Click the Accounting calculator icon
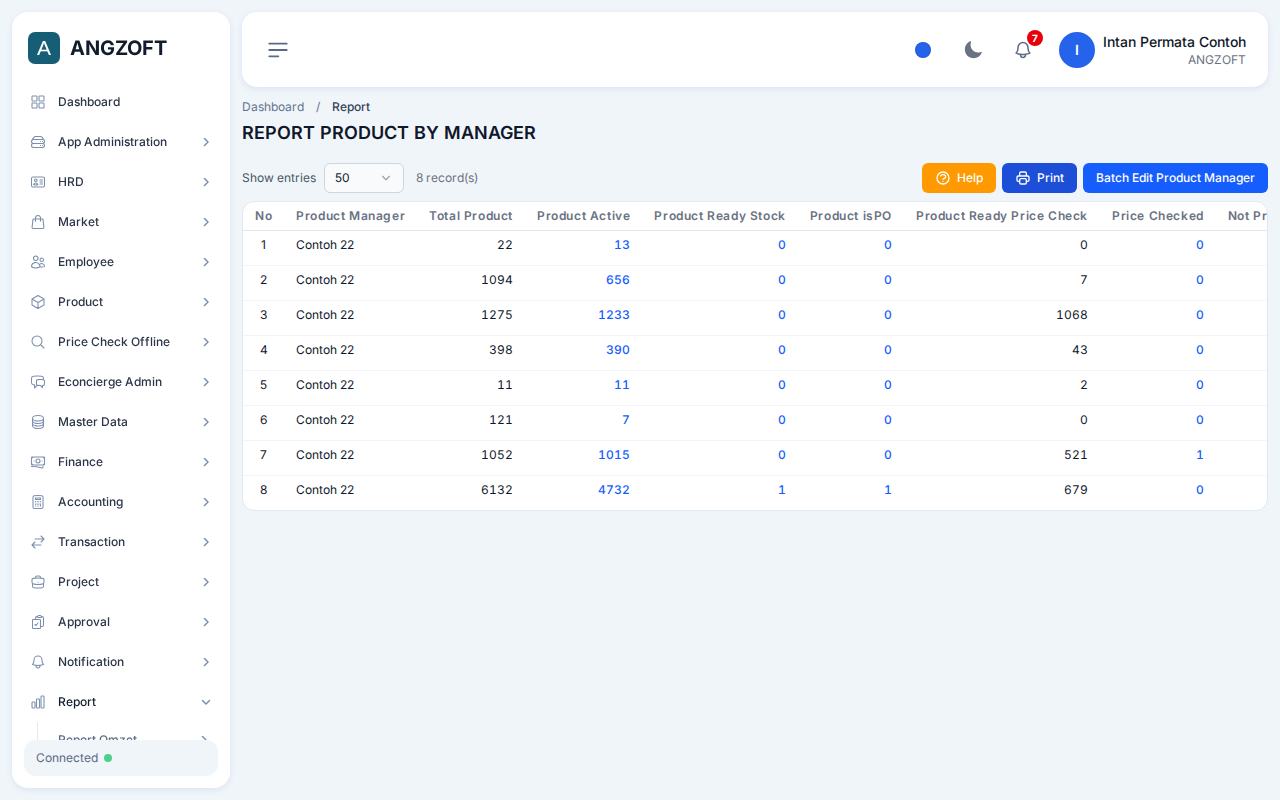The height and width of the screenshot is (800, 1280). tap(38, 502)
